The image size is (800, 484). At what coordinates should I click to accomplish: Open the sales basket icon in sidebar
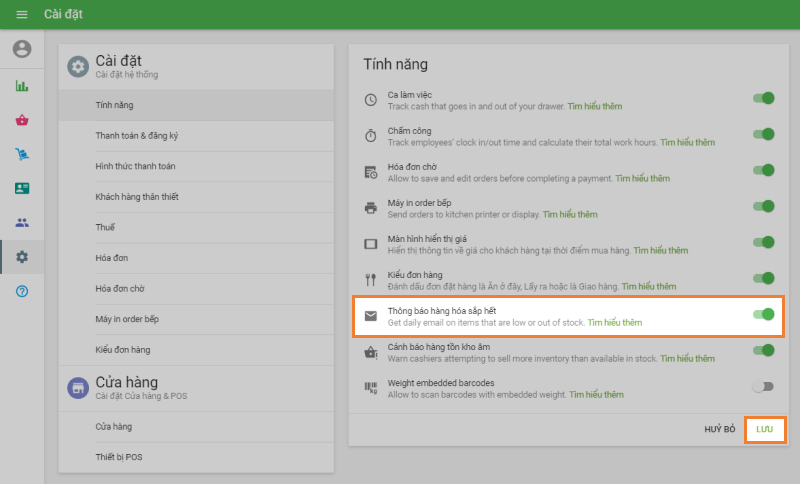(22, 120)
